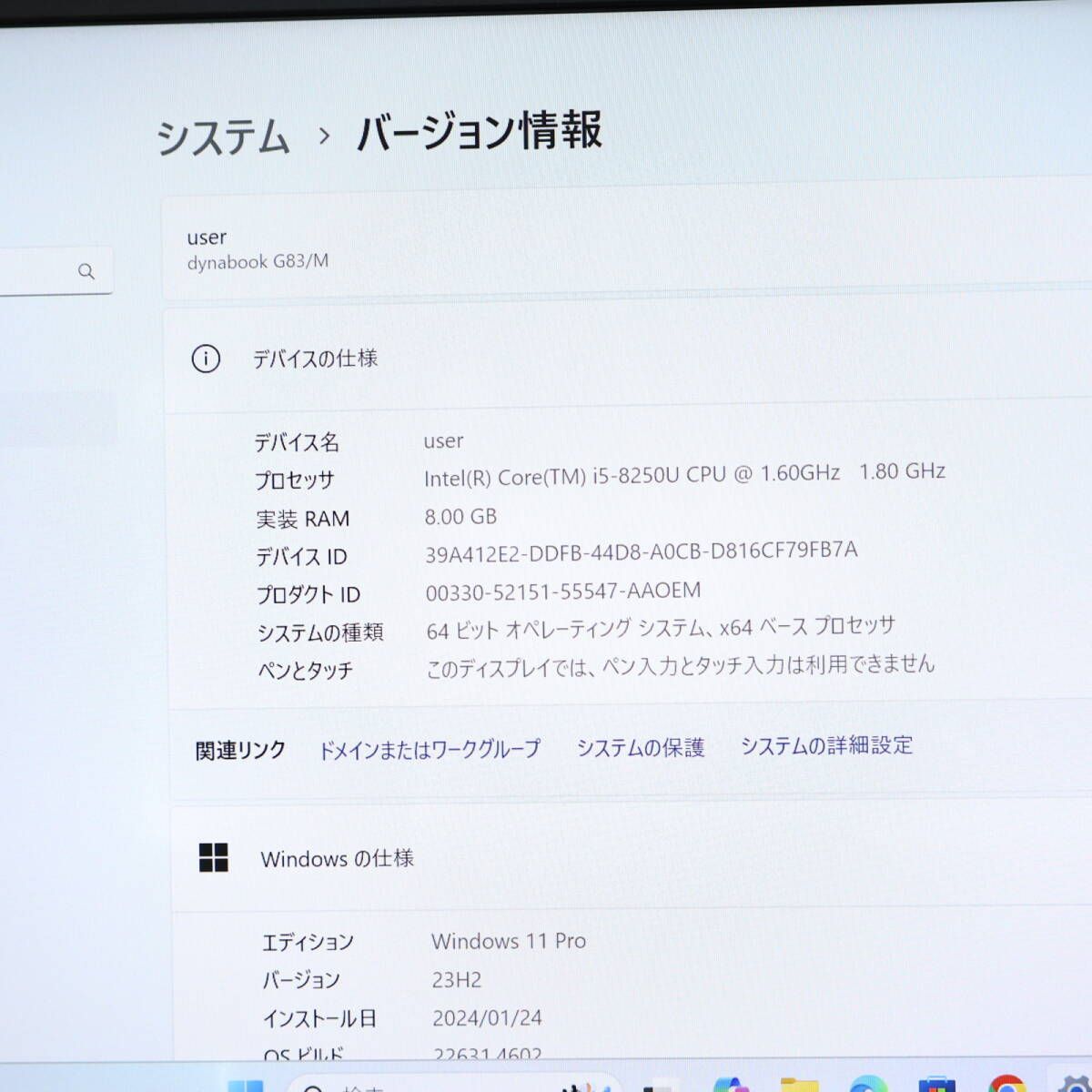The height and width of the screenshot is (1092, 1092).
Task: Click the 実装 RAM label
Action: 302,519
